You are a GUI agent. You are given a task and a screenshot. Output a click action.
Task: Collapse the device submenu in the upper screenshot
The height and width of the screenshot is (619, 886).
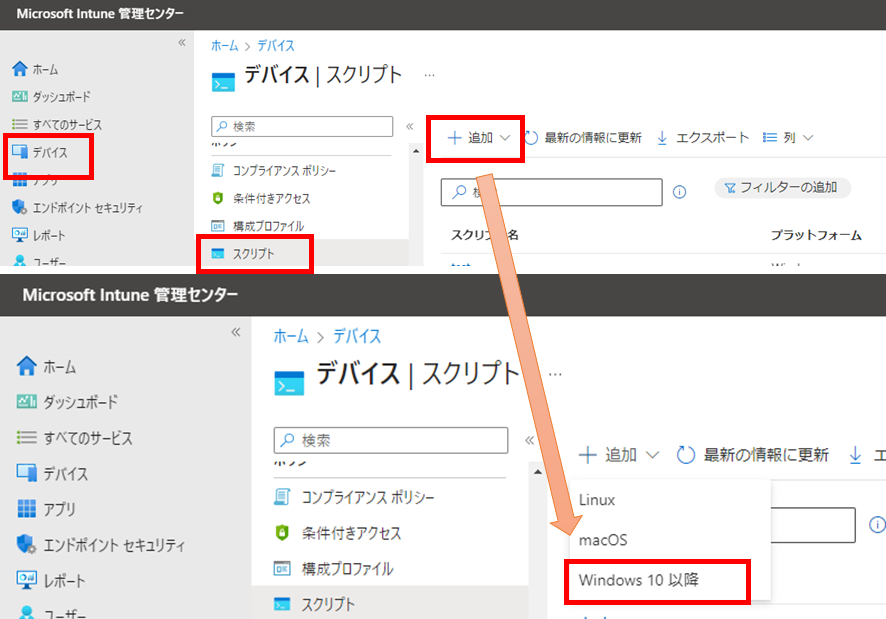pyautogui.click(x=410, y=126)
